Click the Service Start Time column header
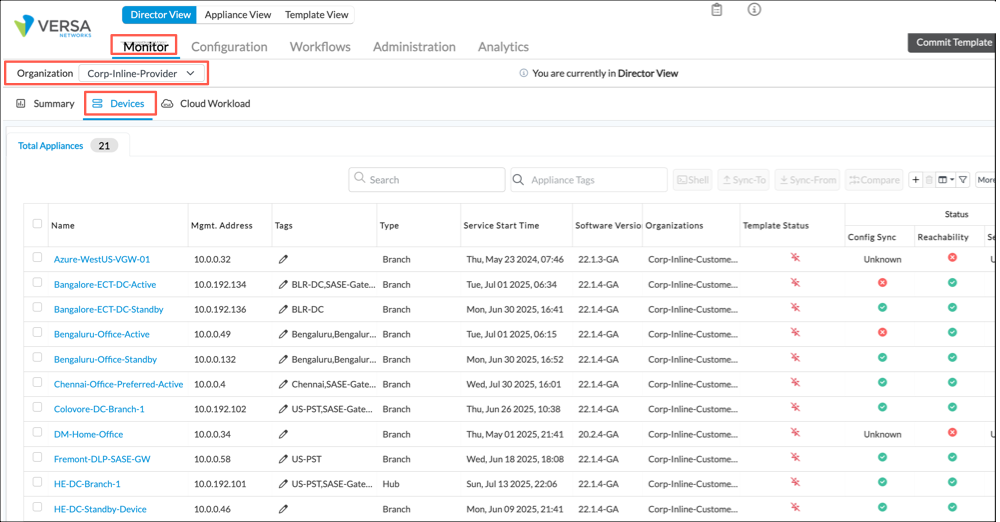This screenshot has width=1000, height=522. pyautogui.click(x=501, y=225)
